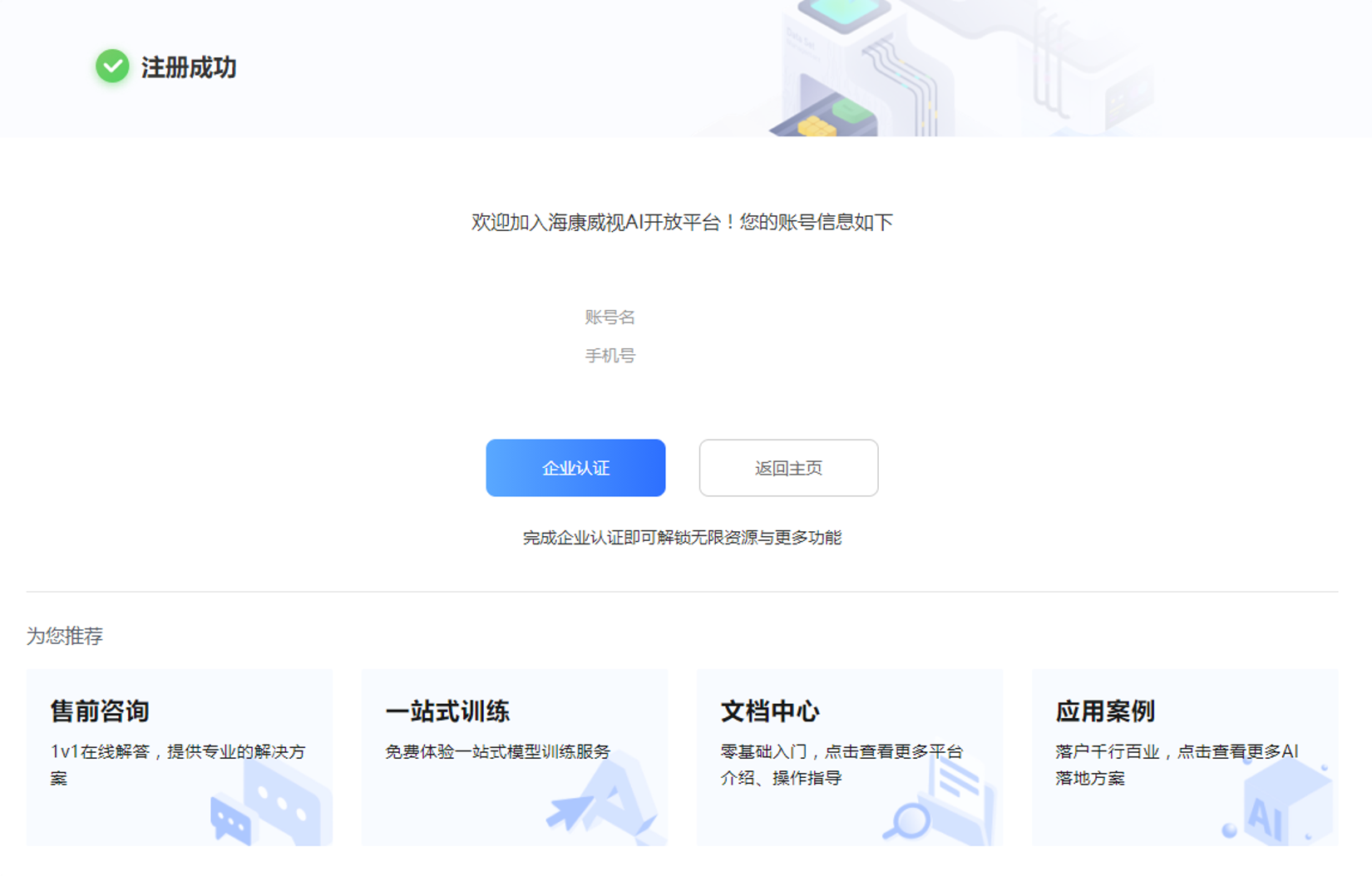Screen dimensions: 1372x876
Task: Open the 文档中心 card
Action: 850,757
